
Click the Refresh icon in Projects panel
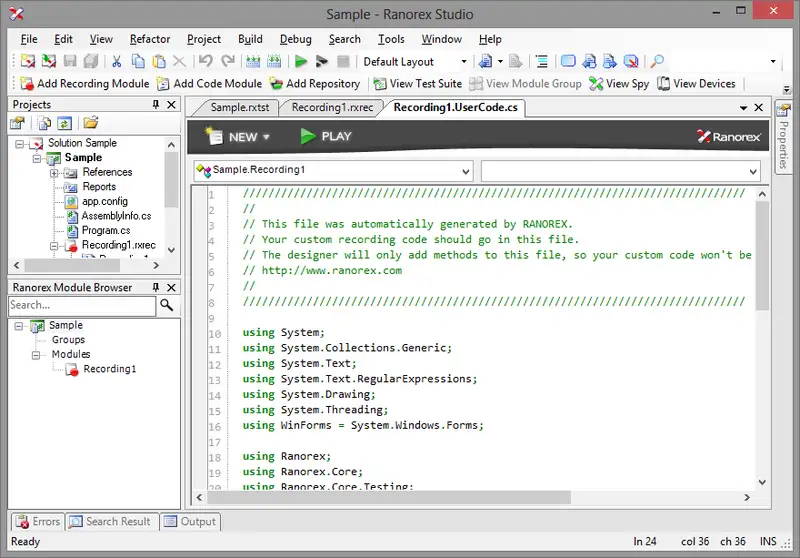(64, 123)
